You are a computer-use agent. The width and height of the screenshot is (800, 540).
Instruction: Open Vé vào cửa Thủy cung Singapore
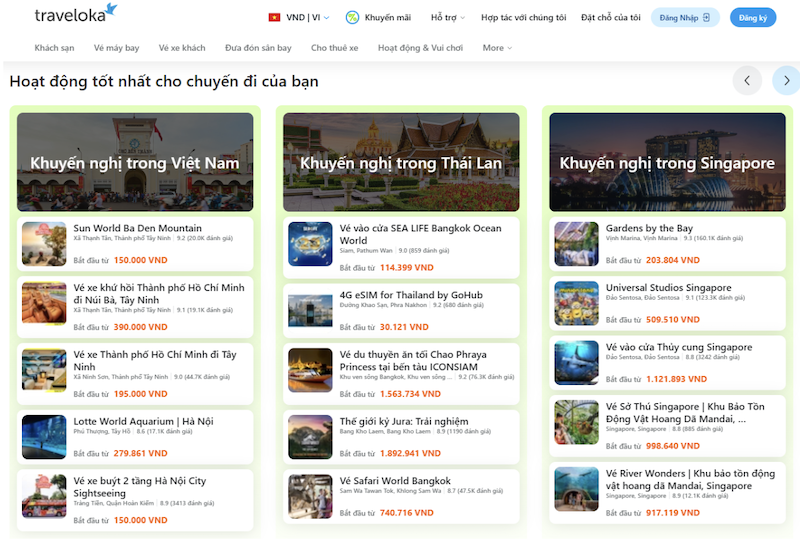(679, 347)
